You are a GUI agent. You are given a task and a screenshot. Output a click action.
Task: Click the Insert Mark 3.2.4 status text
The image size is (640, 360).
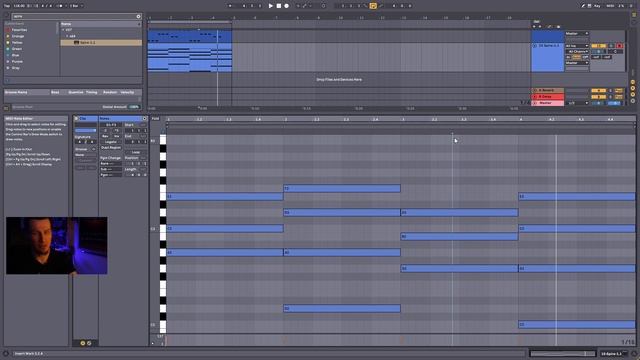pyautogui.click(x=29, y=353)
